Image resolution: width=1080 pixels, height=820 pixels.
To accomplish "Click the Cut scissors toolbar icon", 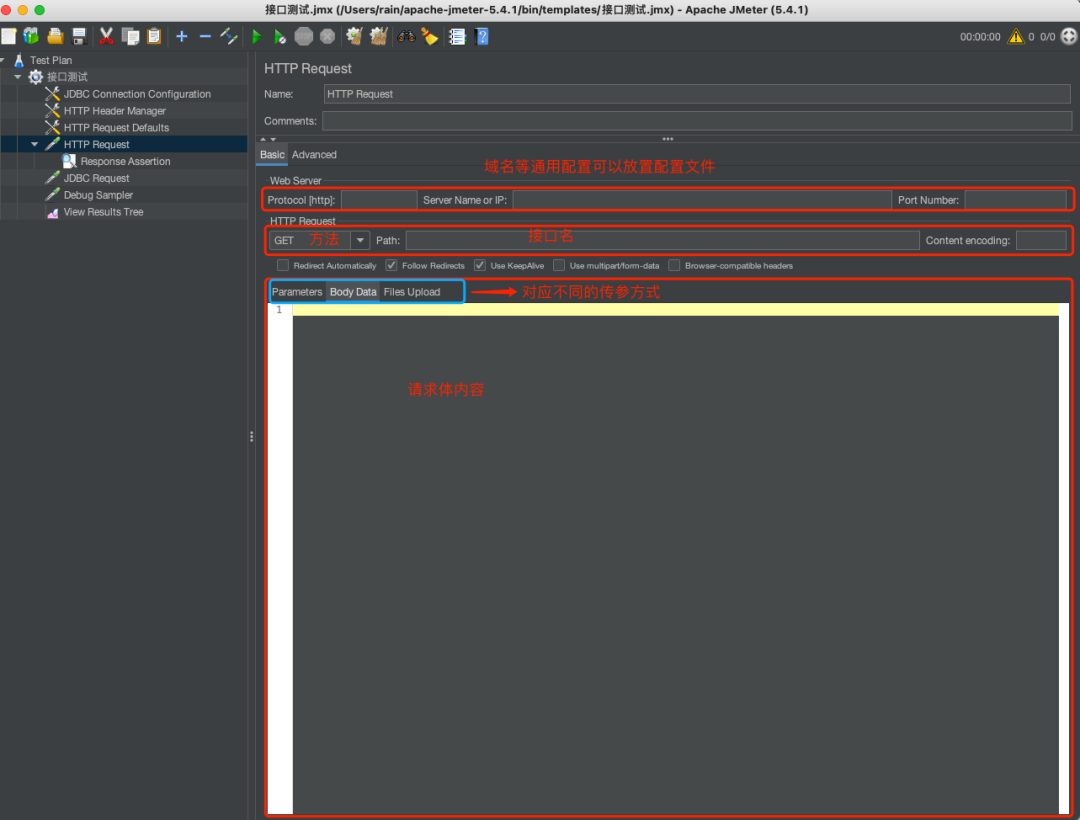I will (105, 37).
